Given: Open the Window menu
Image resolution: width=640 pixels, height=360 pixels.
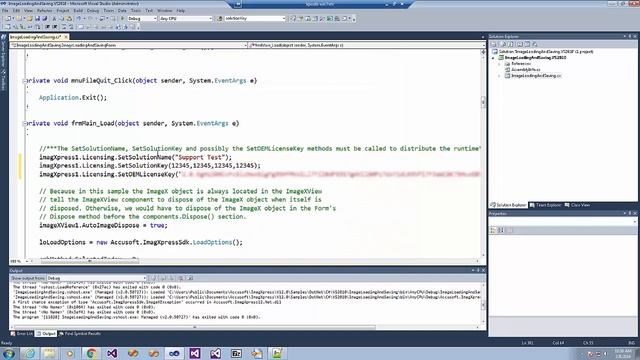Looking at the screenshot, I should [164, 11].
